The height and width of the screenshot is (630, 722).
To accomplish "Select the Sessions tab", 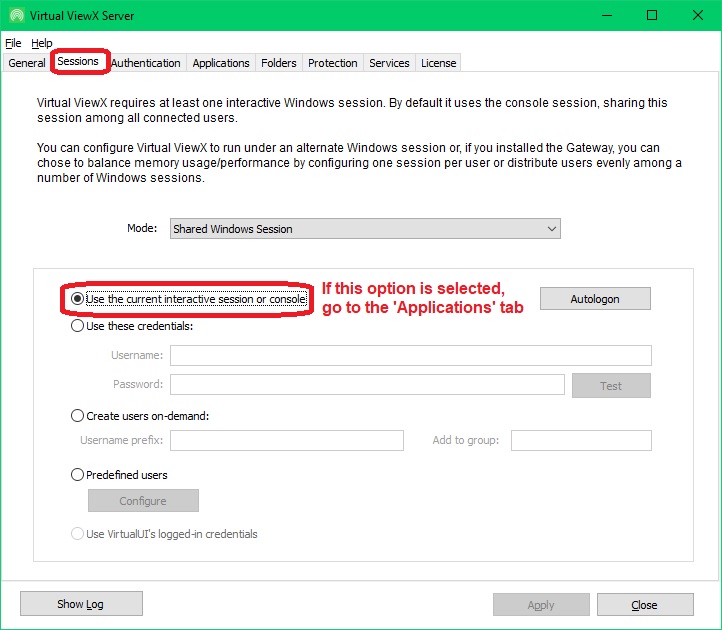I will pos(78,61).
